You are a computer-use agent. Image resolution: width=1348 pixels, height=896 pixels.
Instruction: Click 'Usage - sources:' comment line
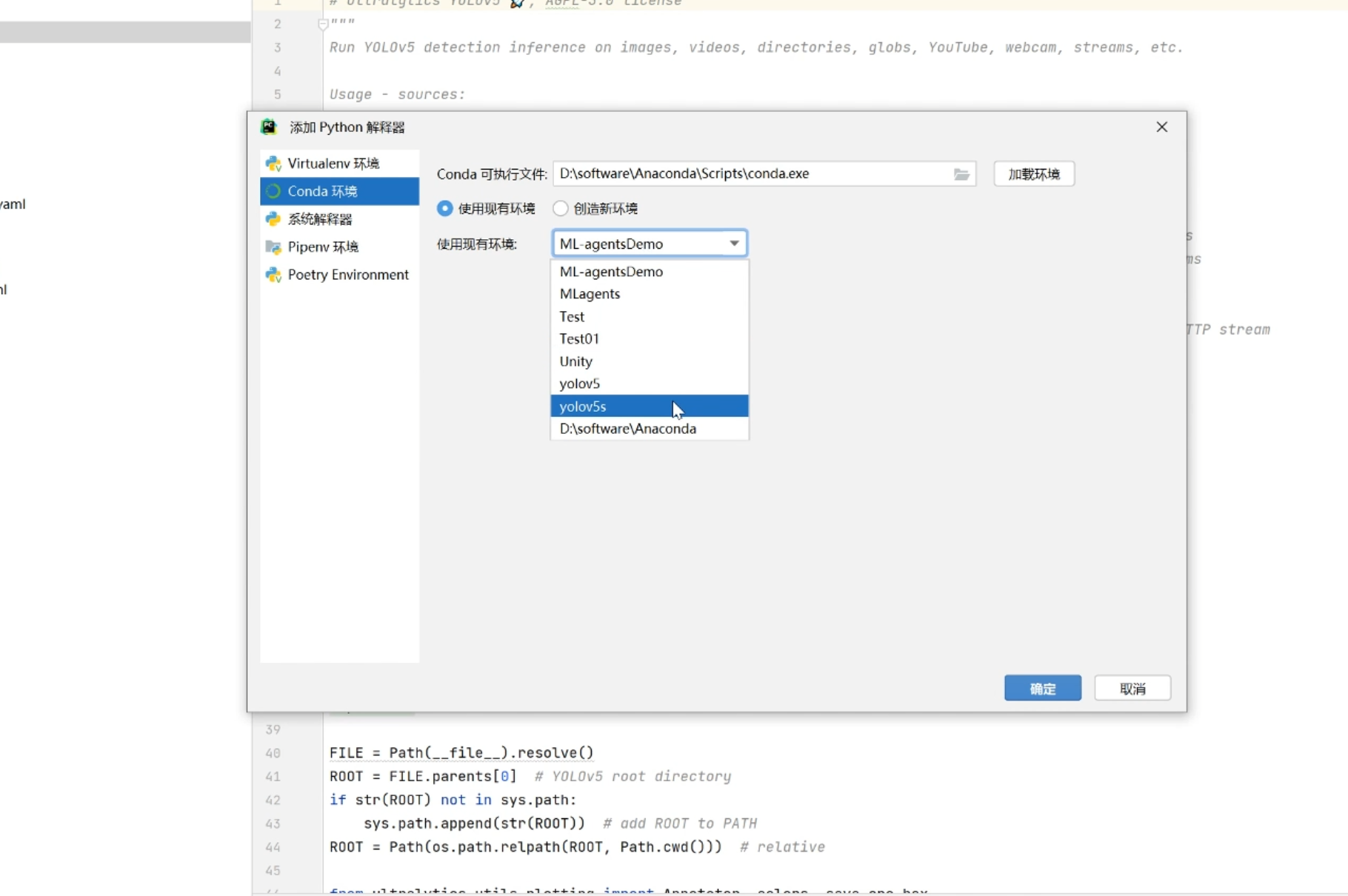point(397,95)
